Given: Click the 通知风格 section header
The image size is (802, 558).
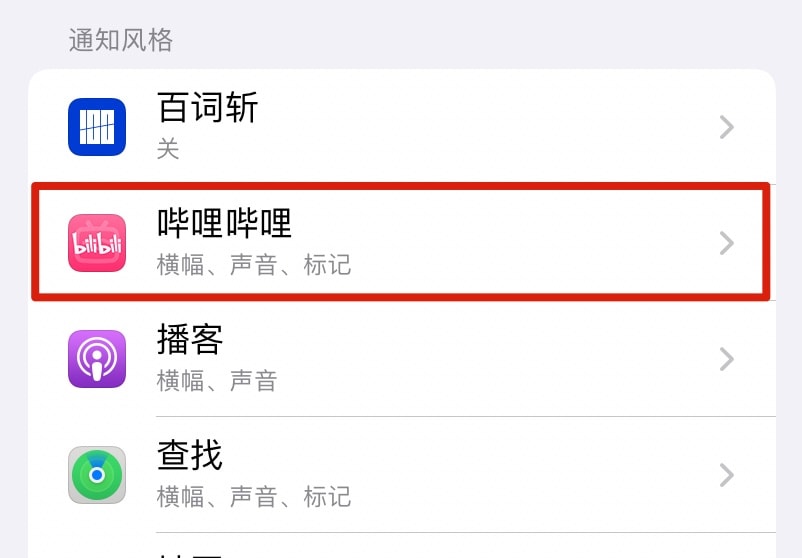Looking at the screenshot, I should click(x=121, y=40).
